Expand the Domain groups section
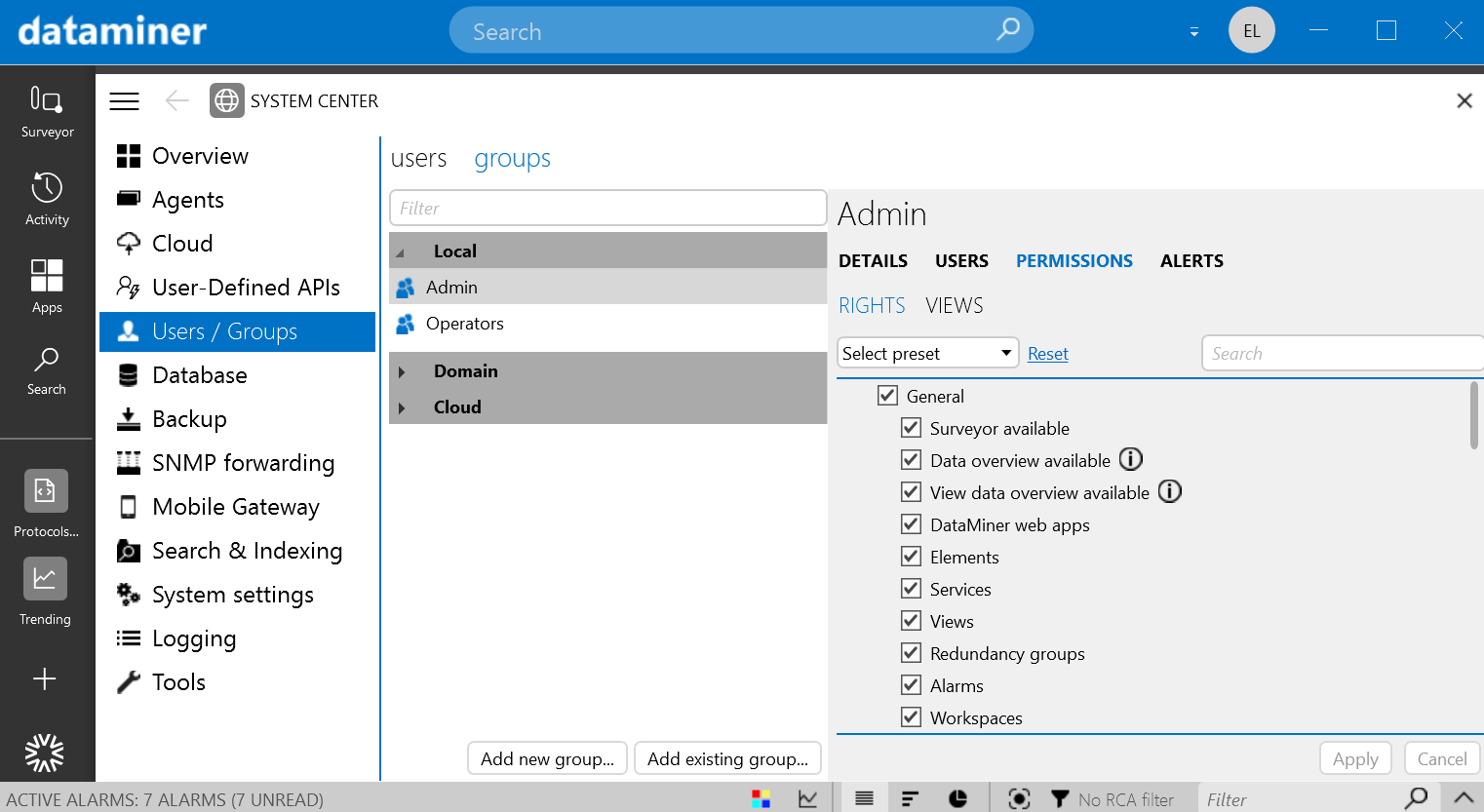The image size is (1484, 812). 402,371
